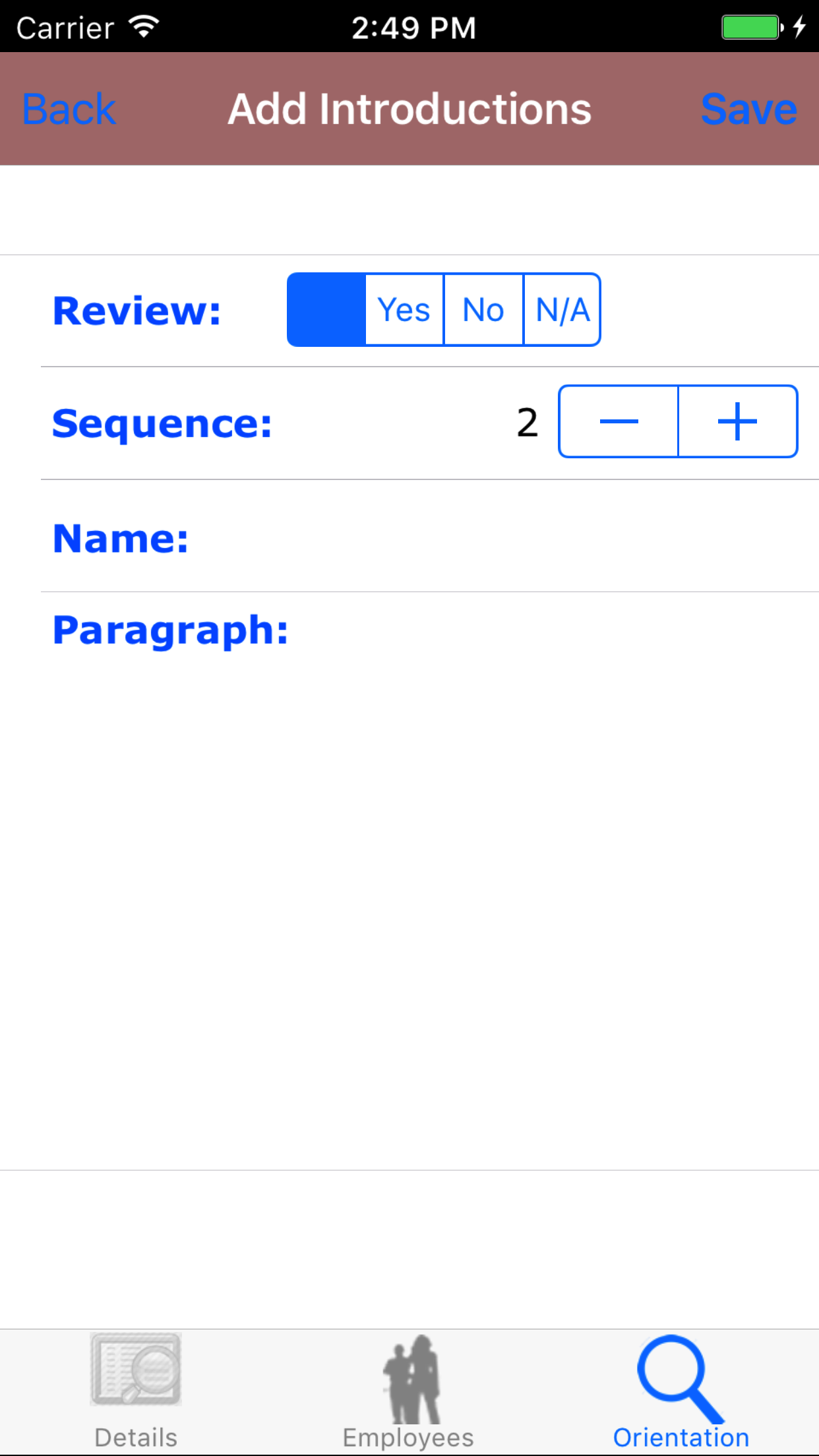Select the blank Review segment
This screenshot has width=819, height=1456.
click(x=326, y=310)
